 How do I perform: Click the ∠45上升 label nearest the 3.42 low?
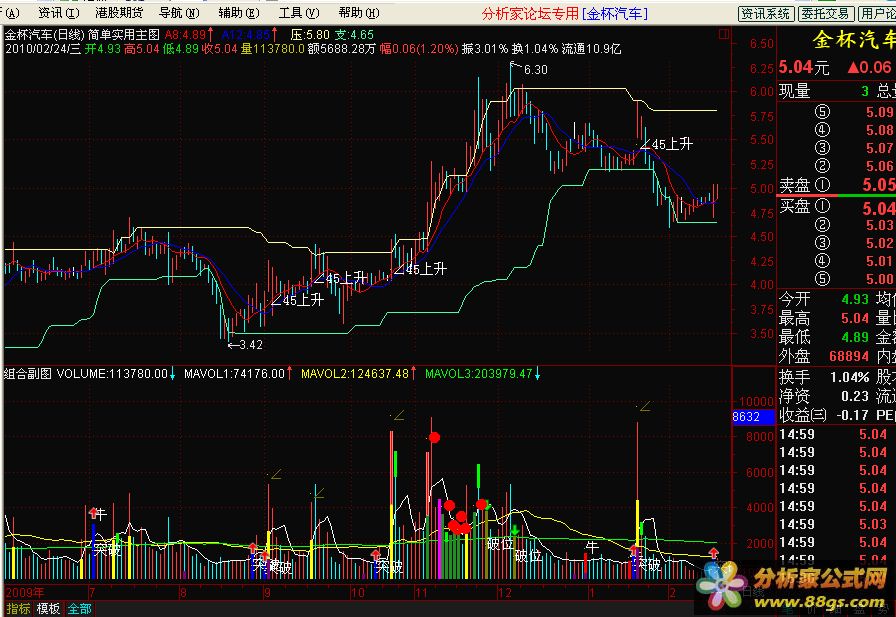297,300
